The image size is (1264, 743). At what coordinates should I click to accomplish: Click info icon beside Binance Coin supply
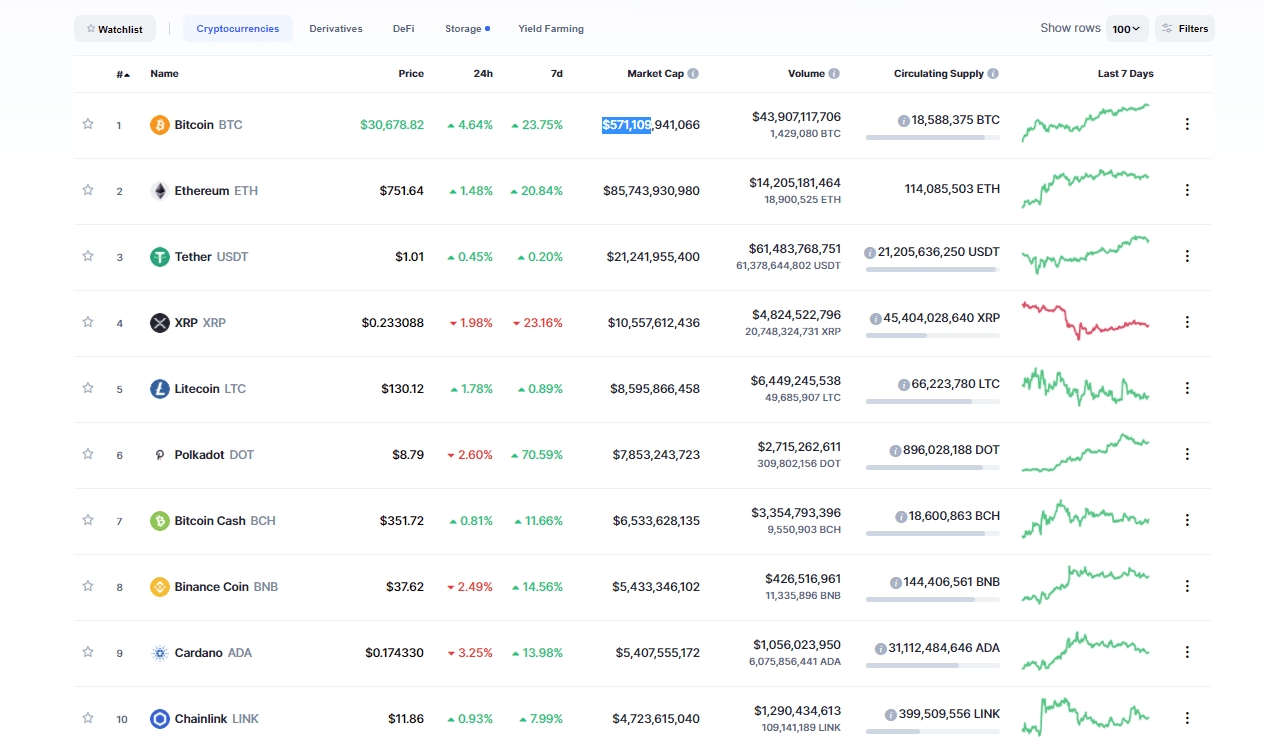pyautogui.click(x=895, y=582)
